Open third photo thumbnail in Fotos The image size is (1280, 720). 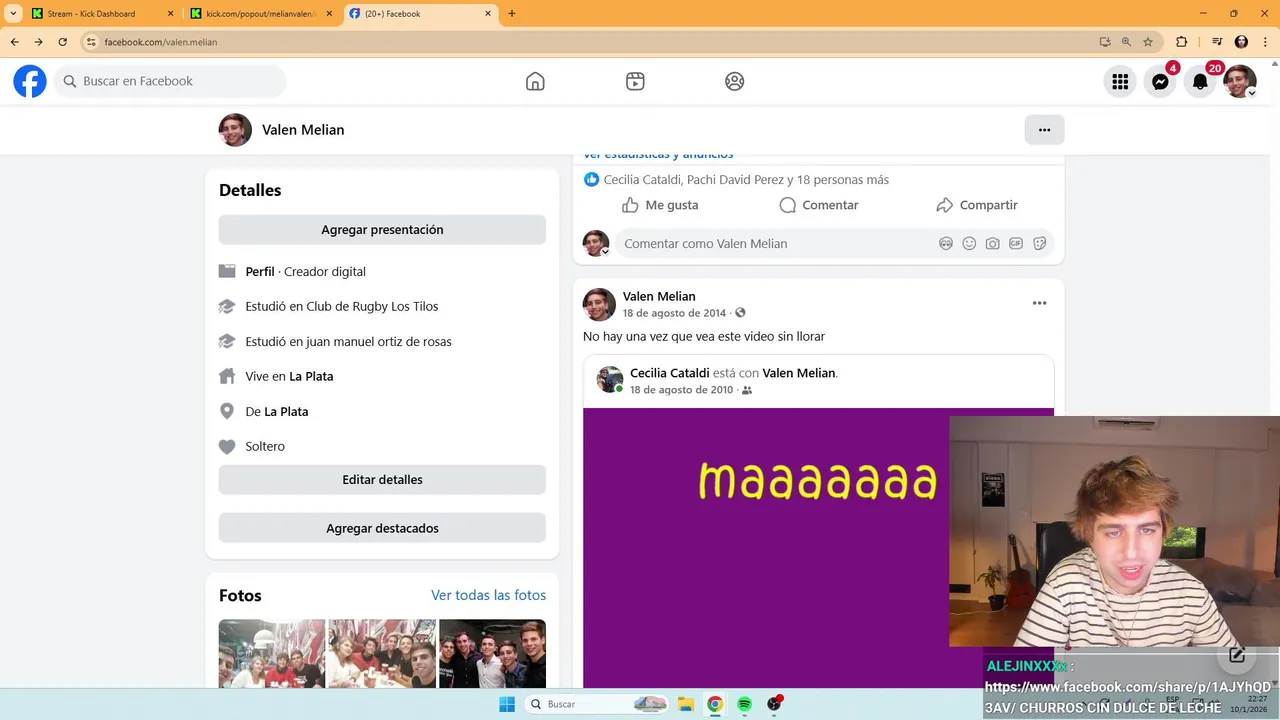click(492, 654)
